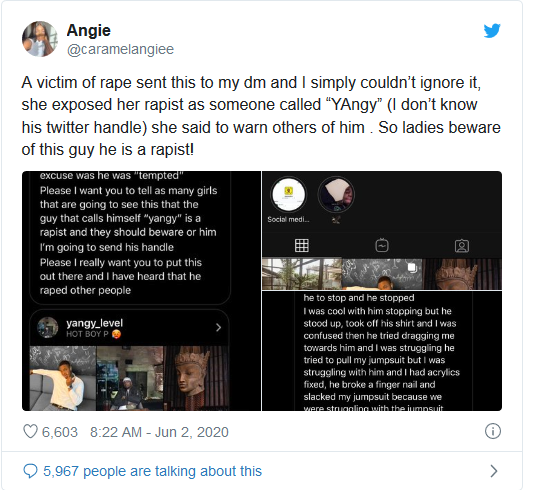Select the tagged photos icon in screenshot
Viewport: 550px width, 490px height.
pyautogui.click(x=462, y=246)
